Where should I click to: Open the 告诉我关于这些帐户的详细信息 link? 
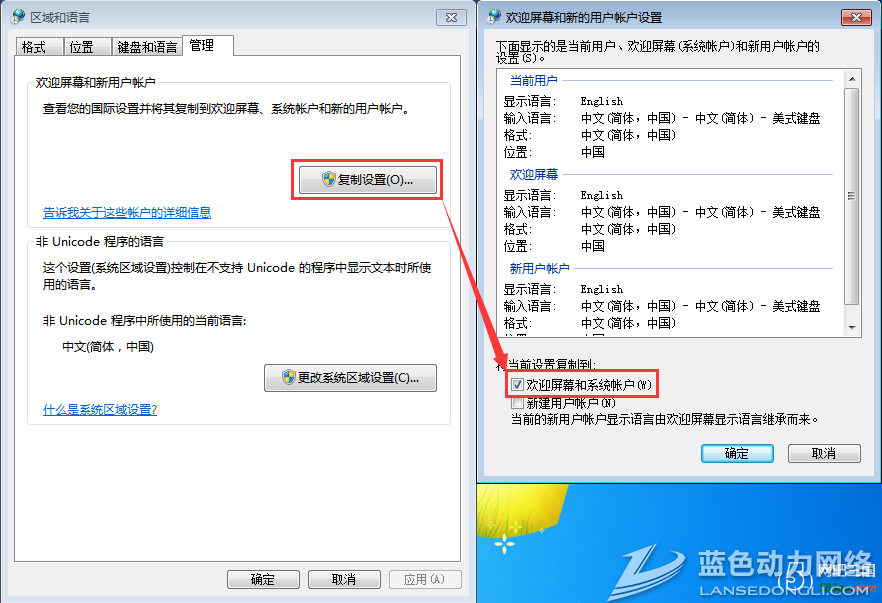coord(127,213)
